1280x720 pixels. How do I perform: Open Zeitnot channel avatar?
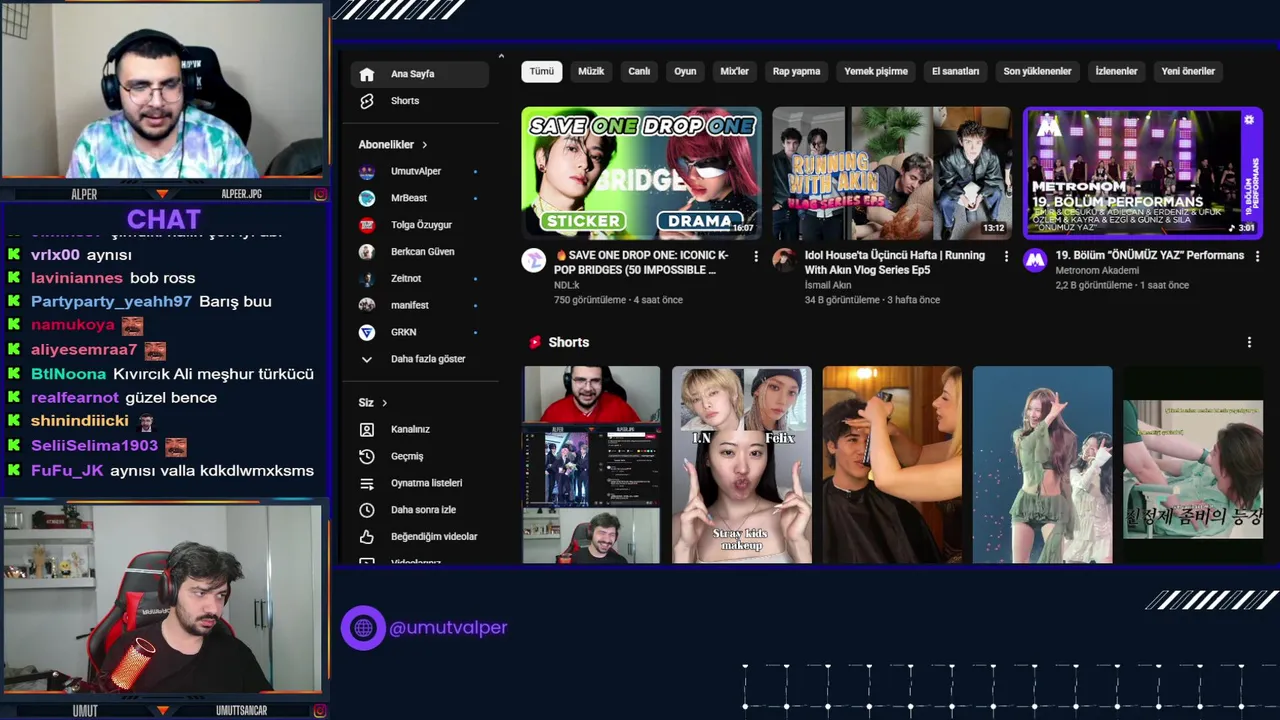click(367, 278)
